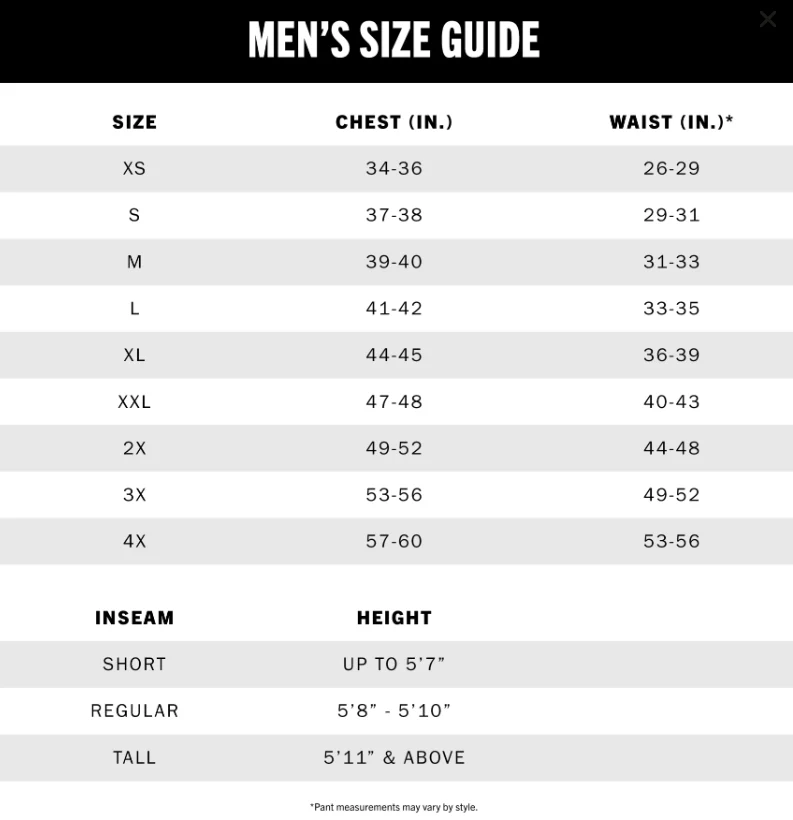Click the waist measurement 26-29
This screenshot has height=820, width=793.
coord(671,168)
